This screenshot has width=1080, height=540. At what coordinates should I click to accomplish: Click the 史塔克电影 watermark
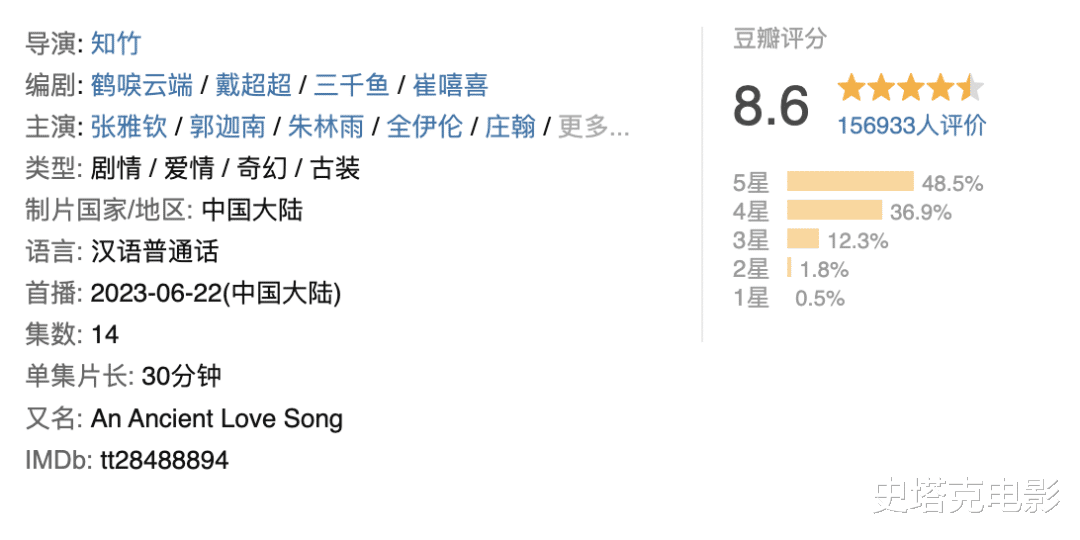click(965, 495)
